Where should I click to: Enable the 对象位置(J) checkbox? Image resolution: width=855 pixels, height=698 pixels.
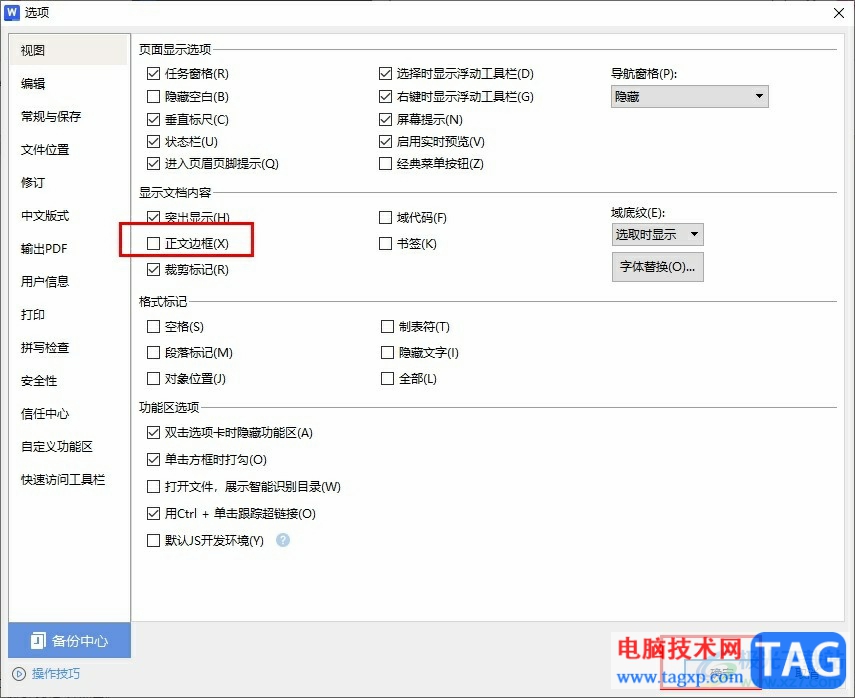pos(153,378)
